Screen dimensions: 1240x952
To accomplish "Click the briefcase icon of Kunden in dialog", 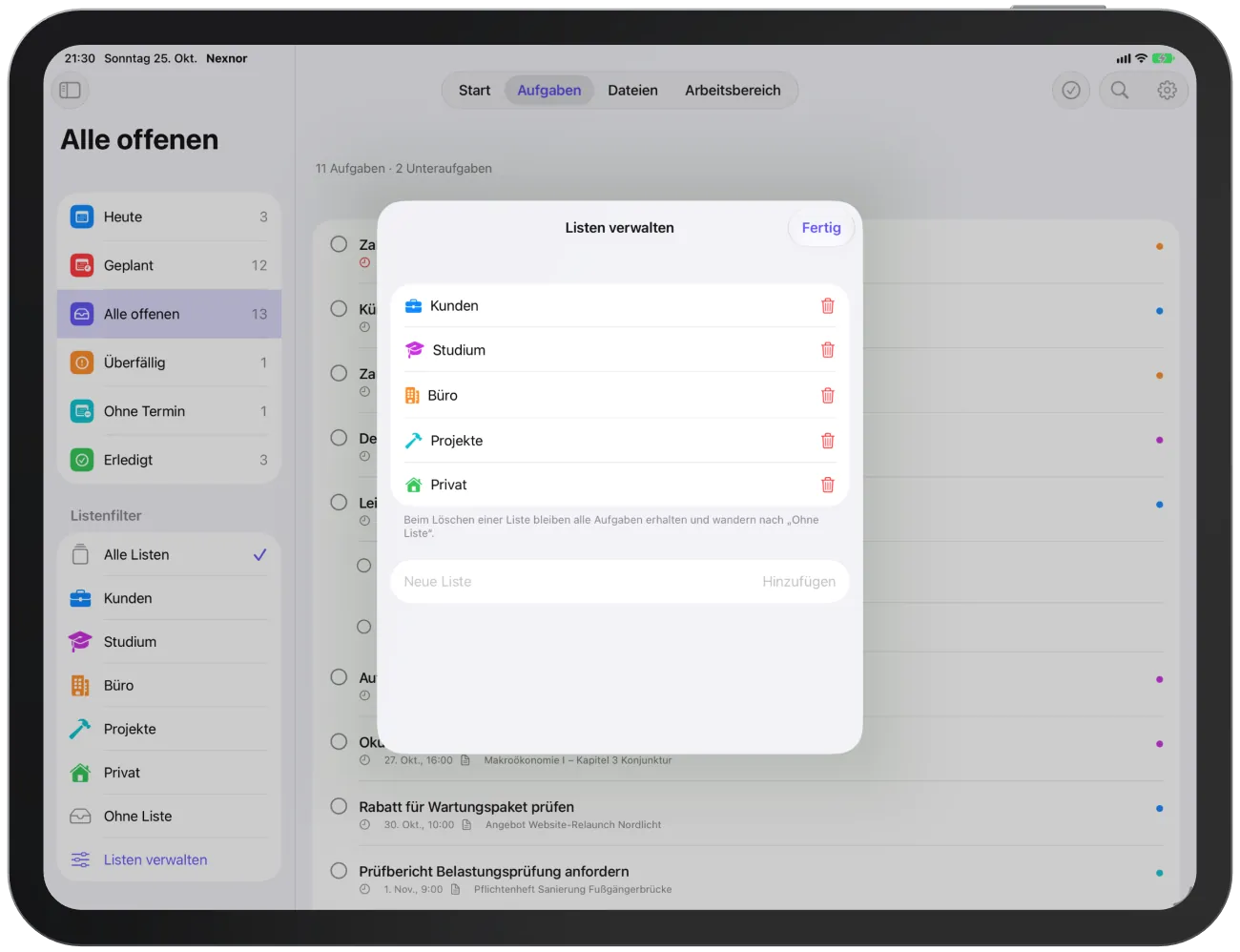I will [413, 306].
